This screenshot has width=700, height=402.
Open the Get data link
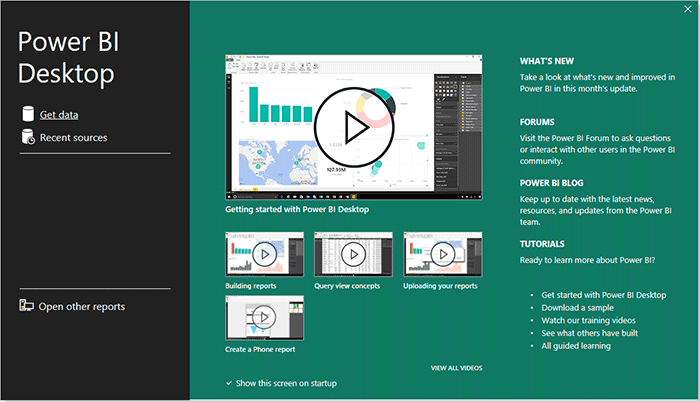[x=59, y=115]
